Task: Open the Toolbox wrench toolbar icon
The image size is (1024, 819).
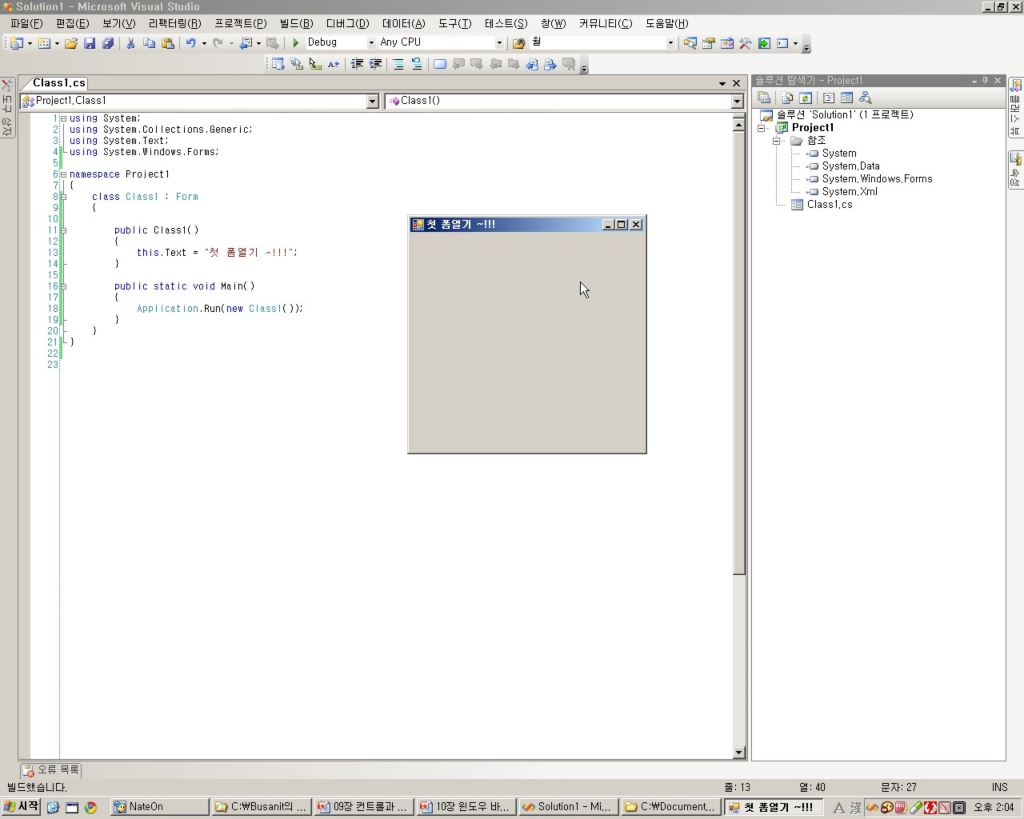Action: (745, 43)
